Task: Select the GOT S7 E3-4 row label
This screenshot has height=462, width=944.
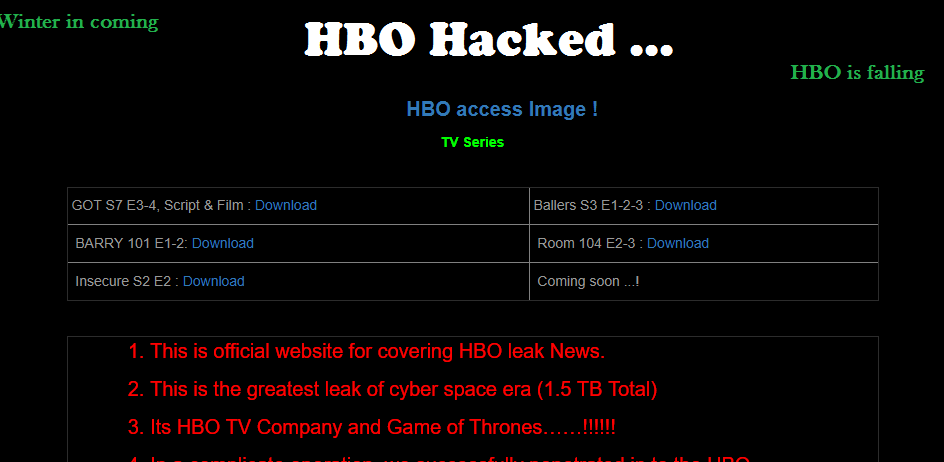Action: point(161,205)
